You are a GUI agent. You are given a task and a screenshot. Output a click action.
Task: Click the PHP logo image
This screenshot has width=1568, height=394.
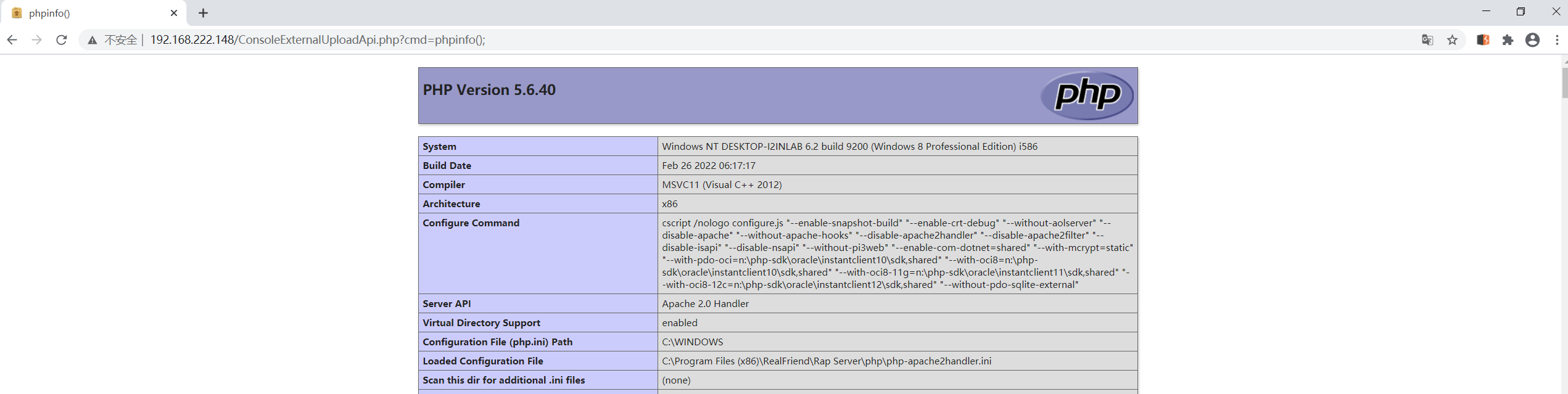[x=1087, y=96]
